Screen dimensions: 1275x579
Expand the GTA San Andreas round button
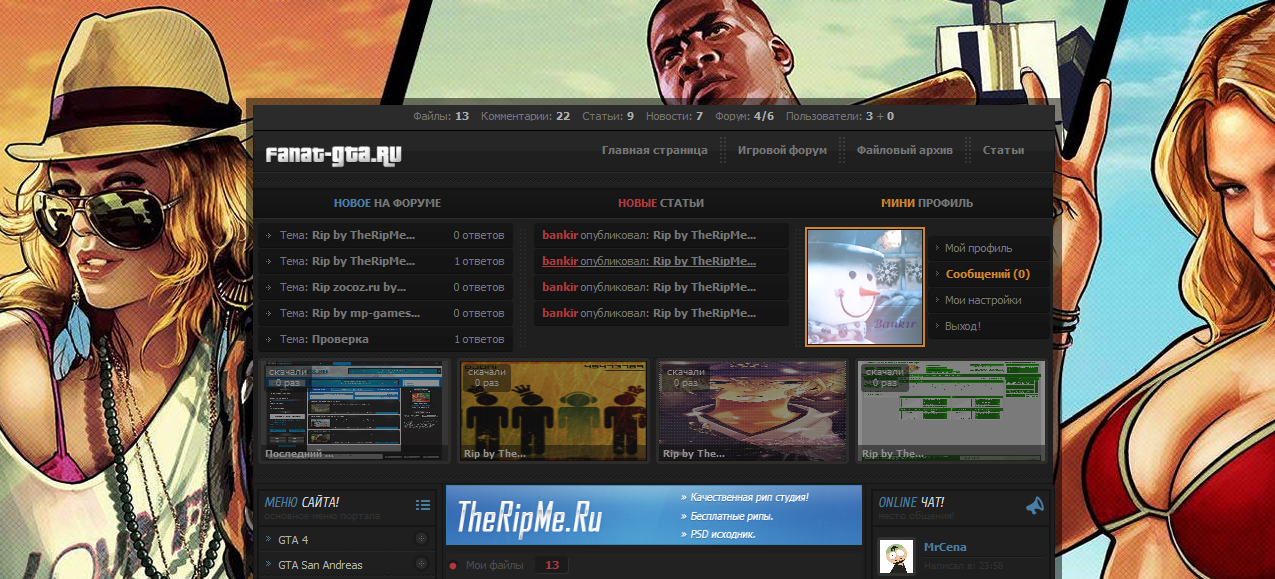[421, 565]
